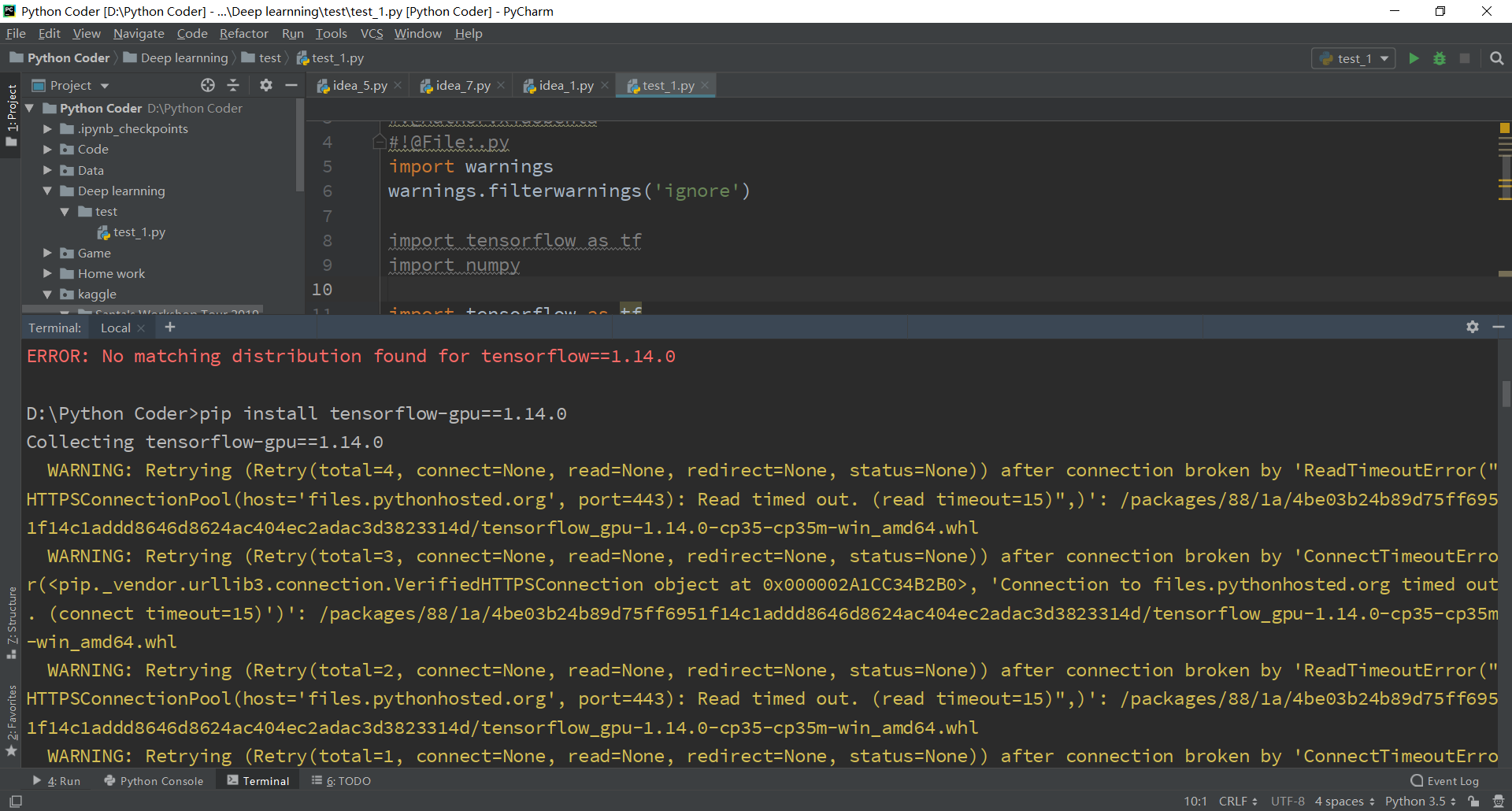Select test_1.py file in project tree
The height and width of the screenshot is (811, 1512).
tap(131, 232)
